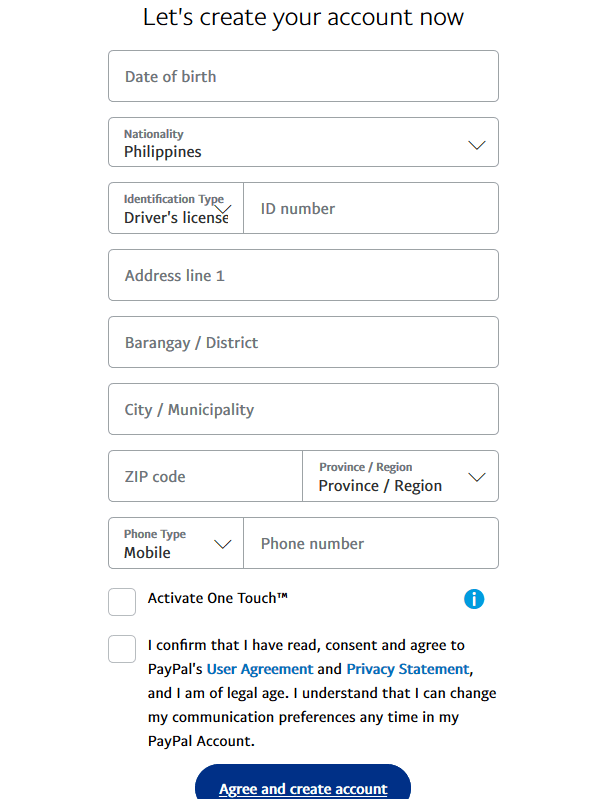
Task: Open the Mobile phone type dropdown
Action: [x=165, y=544]
